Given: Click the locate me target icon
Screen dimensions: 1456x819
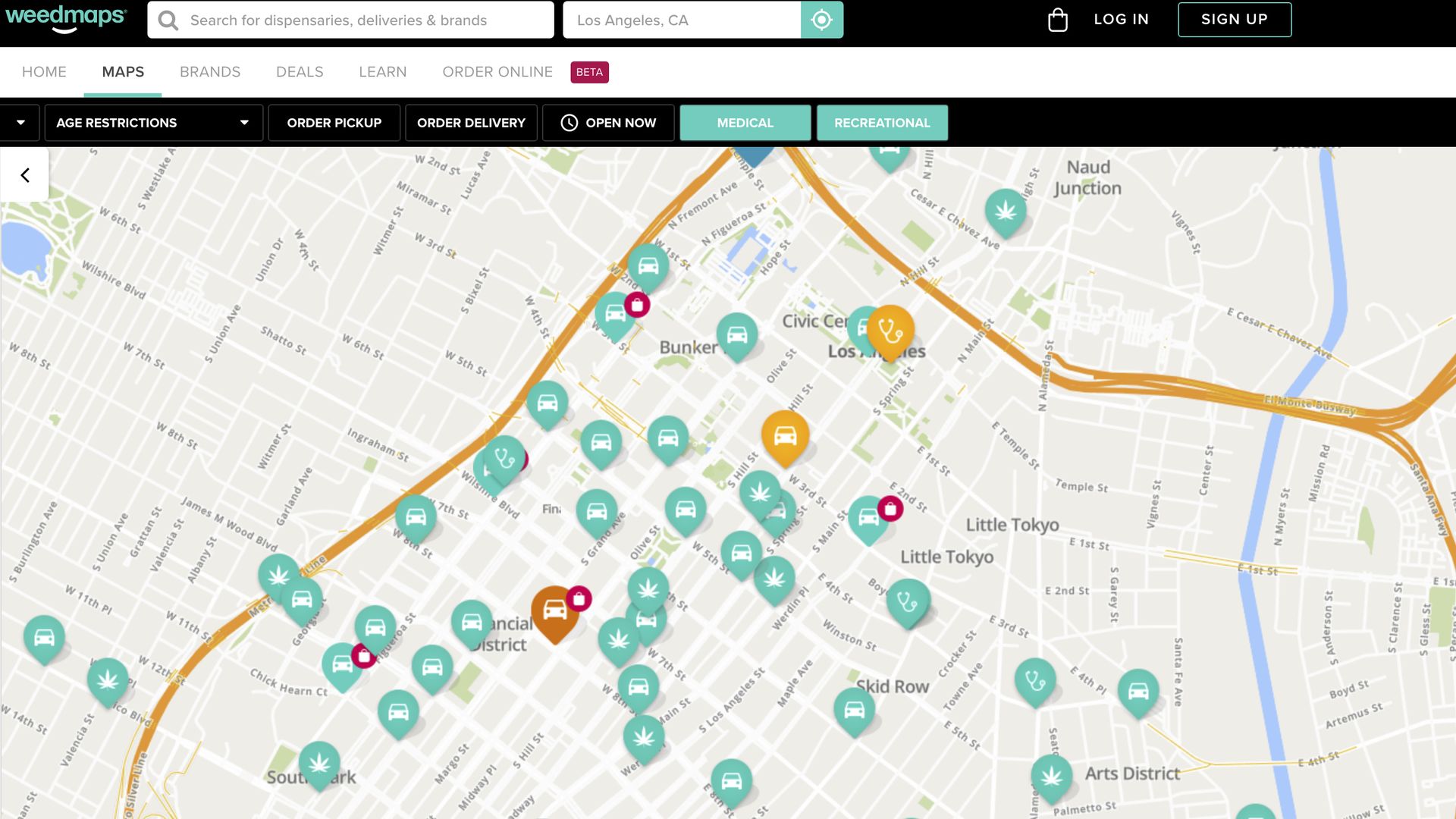Looking at the screenshot, I should pyautogui.click(x=821, y=20).
